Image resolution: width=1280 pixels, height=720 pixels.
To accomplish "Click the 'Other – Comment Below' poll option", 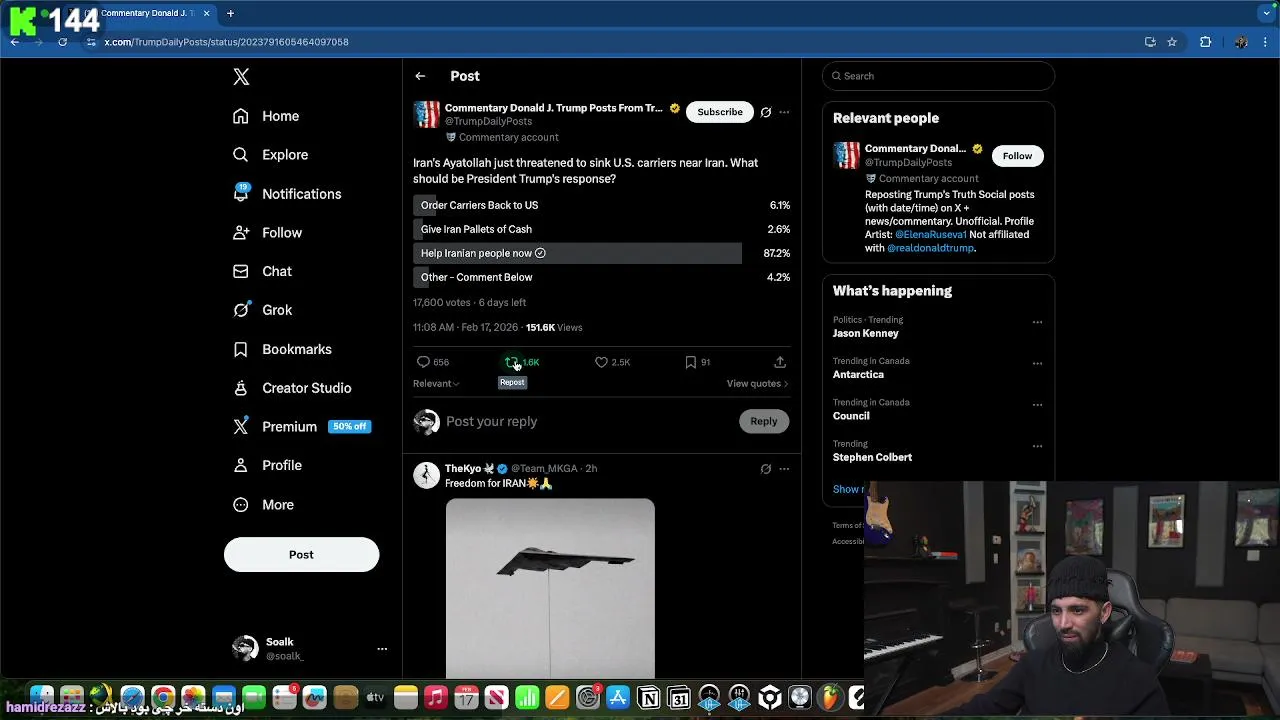I will pyautogui.click(x=602, y=277).
